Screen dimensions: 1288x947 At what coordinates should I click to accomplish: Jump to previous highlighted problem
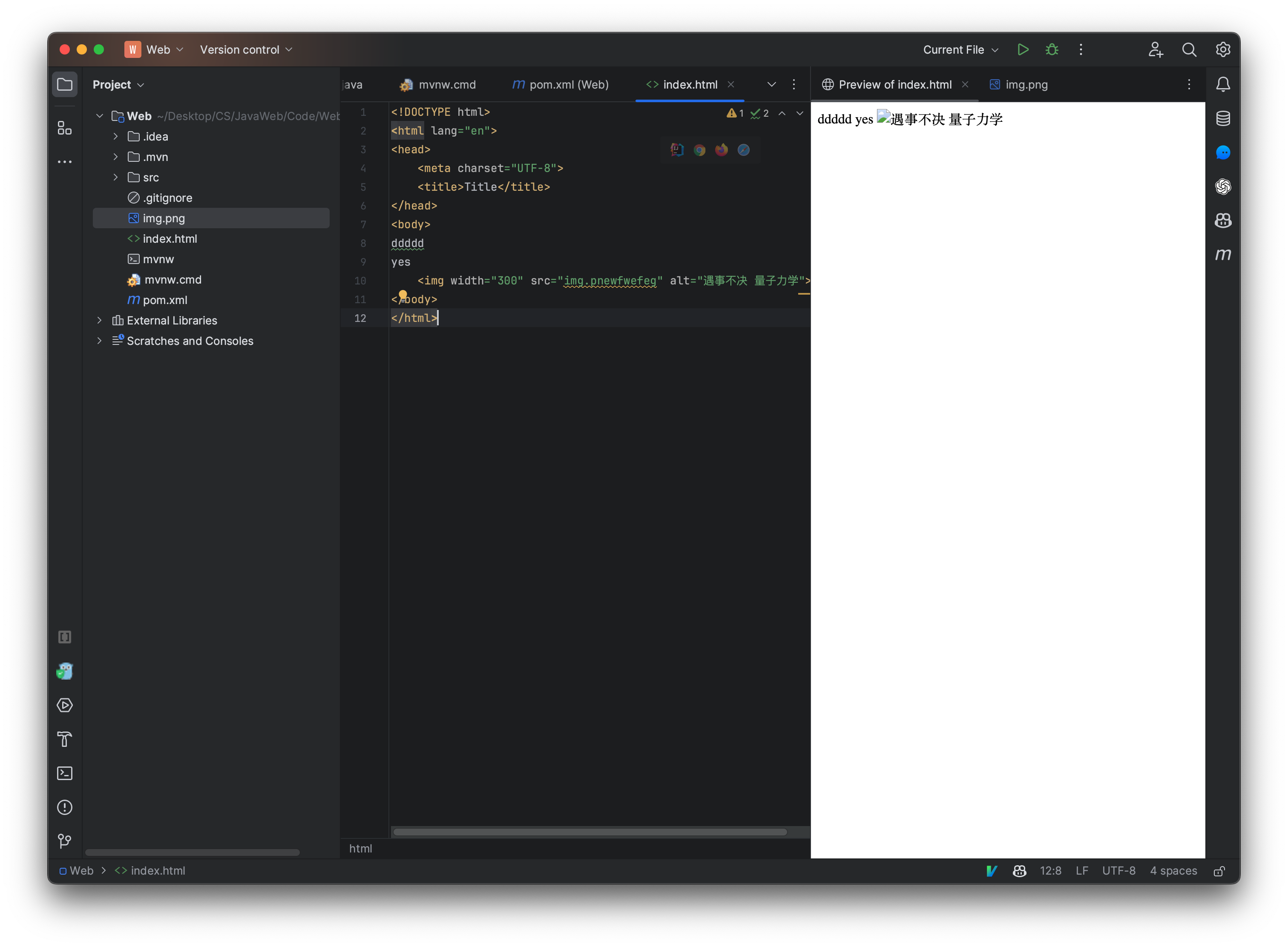[x=782, y=114]
